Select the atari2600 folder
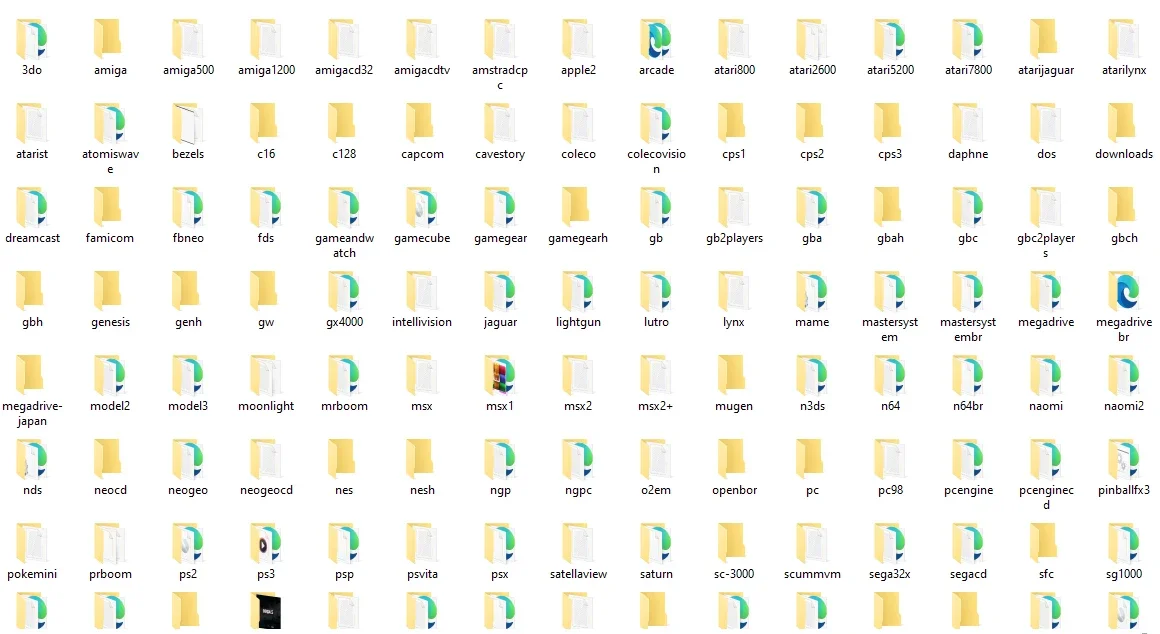Viewport: 1160px width, 634px height. [812, 39]
